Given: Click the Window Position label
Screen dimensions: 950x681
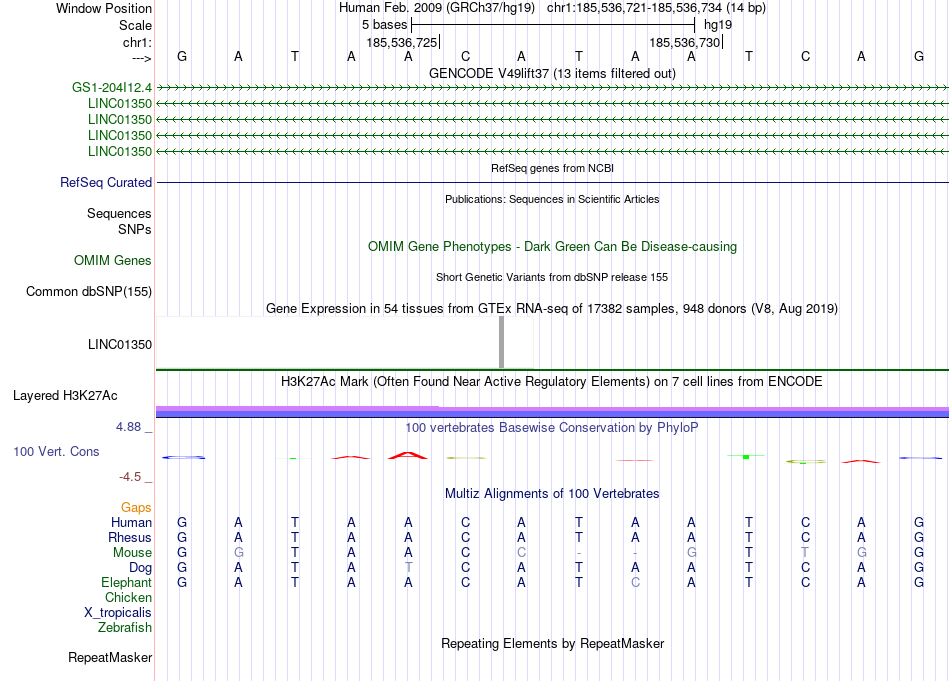Looking at the screenshot, I should point(104,8).
